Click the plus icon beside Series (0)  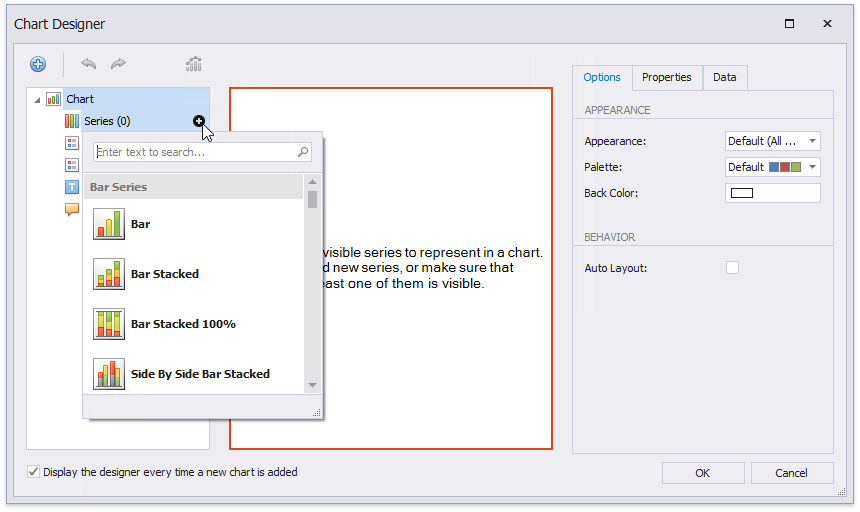click(199, 121)
